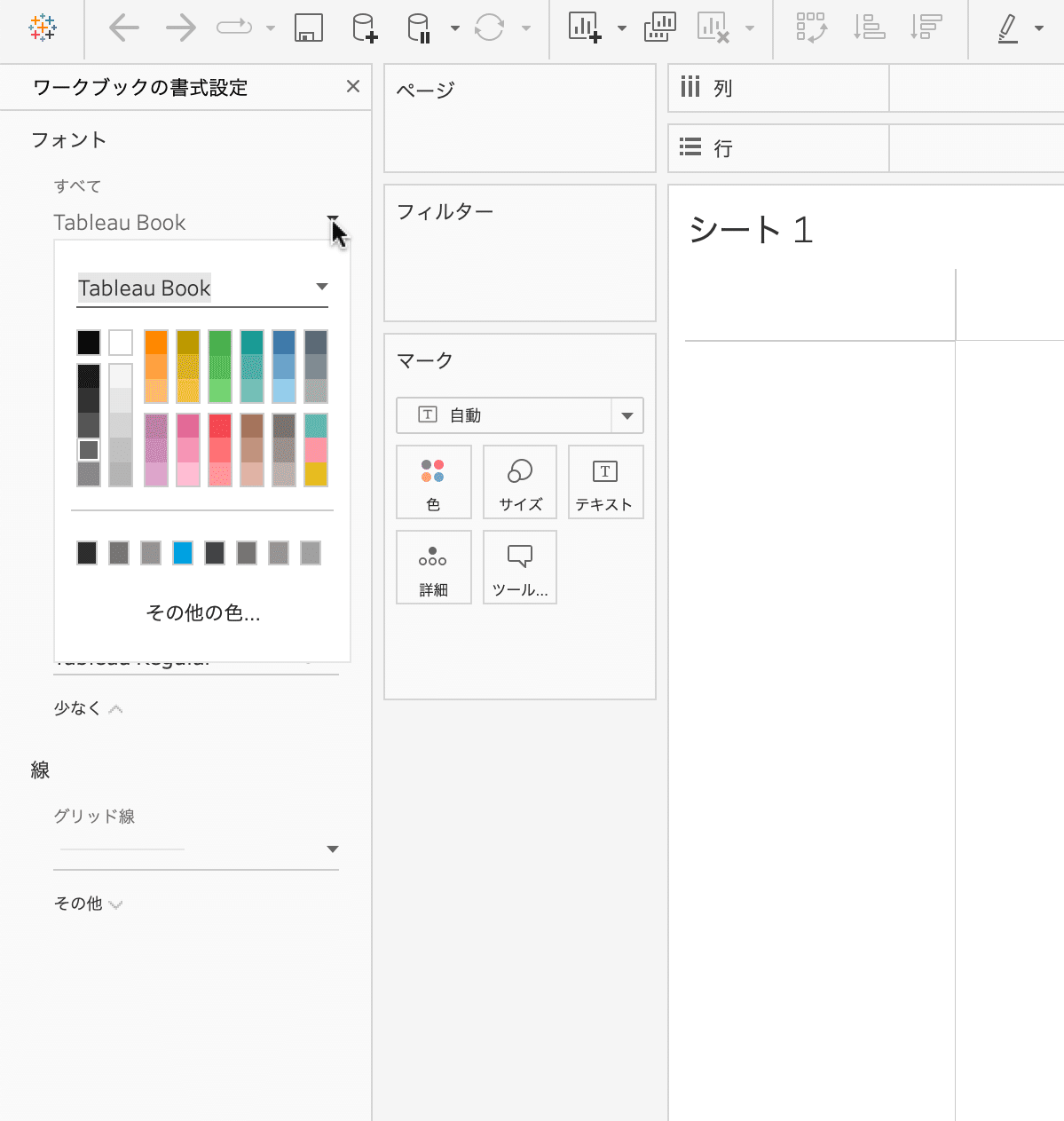Click the 列 columns shelf
This screenshot has height=1121, width=1064.
tap(865, 88)
